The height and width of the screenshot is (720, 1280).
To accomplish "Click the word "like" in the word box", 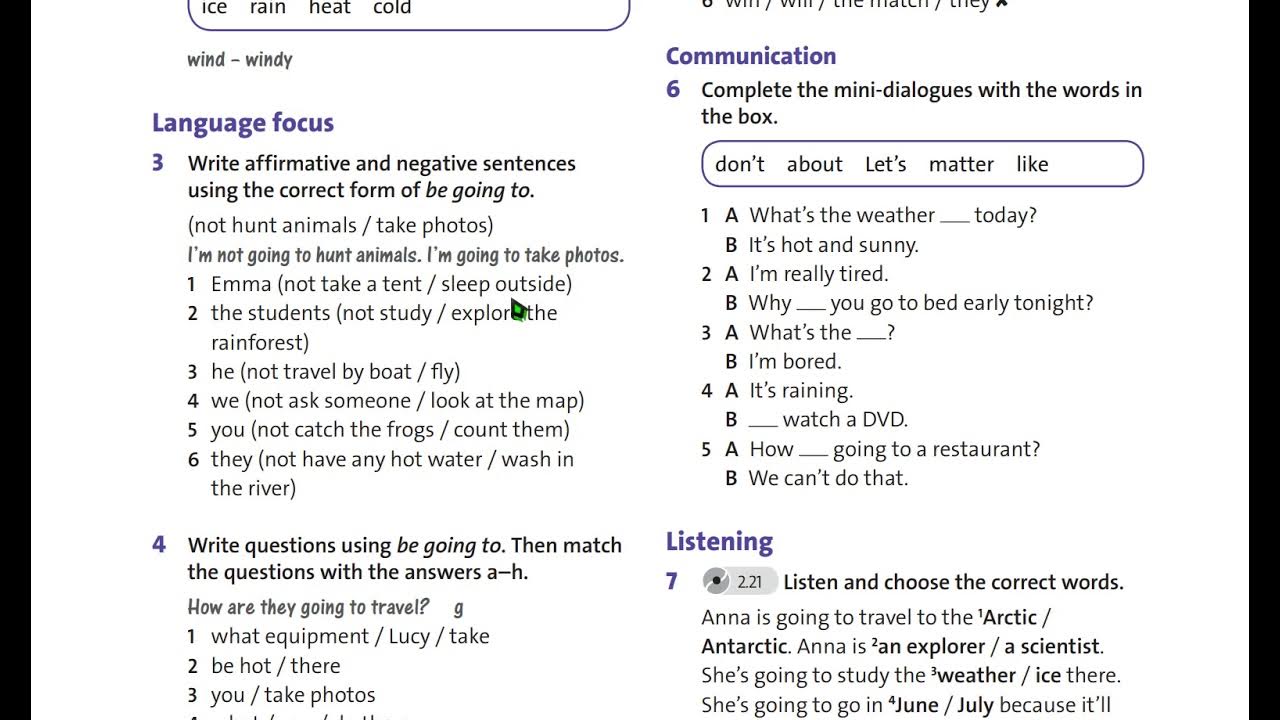I will point(1032,164).
